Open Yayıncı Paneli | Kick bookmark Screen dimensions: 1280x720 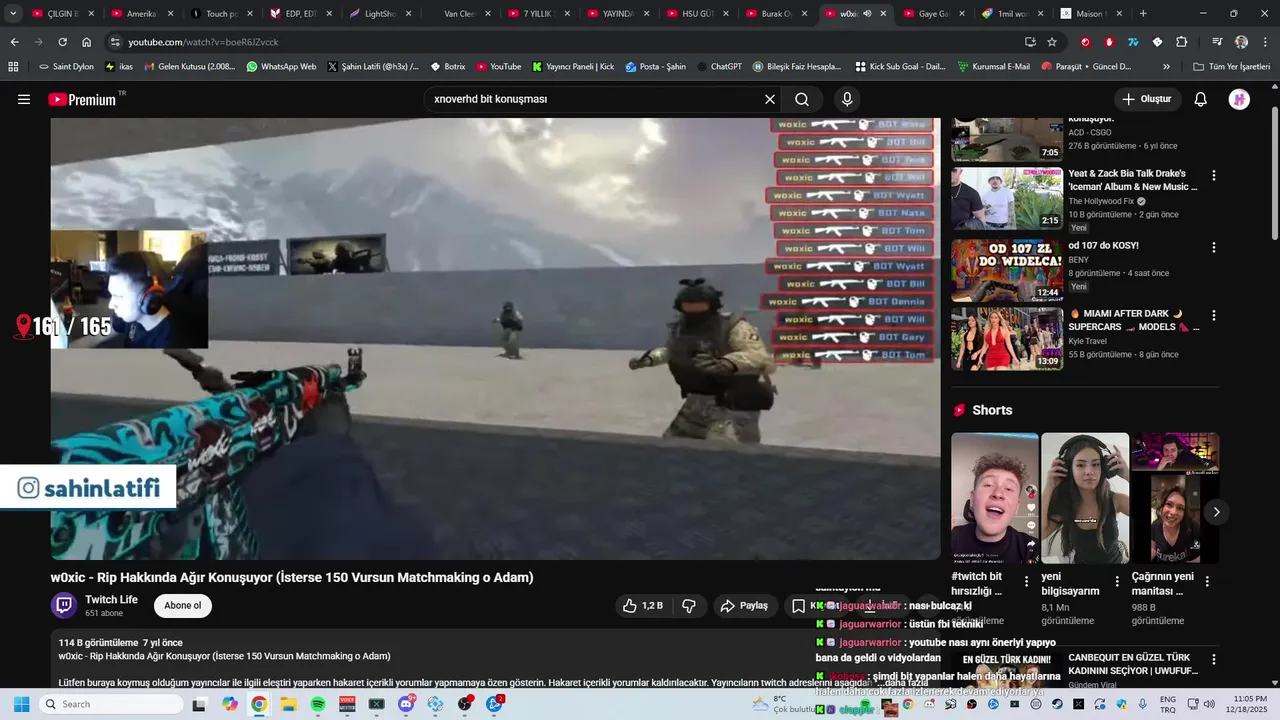573,66
